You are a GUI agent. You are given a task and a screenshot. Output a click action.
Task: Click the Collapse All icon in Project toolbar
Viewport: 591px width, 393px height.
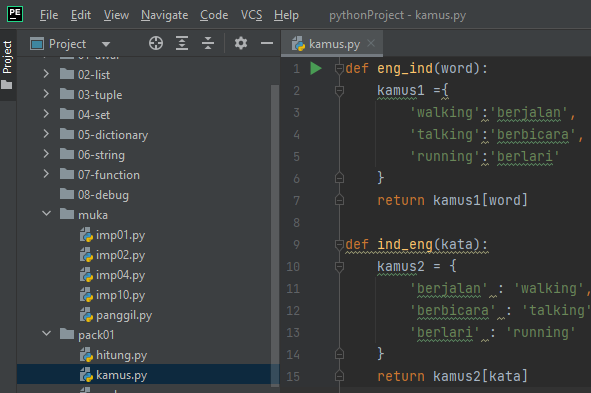[x=208, y=43]
